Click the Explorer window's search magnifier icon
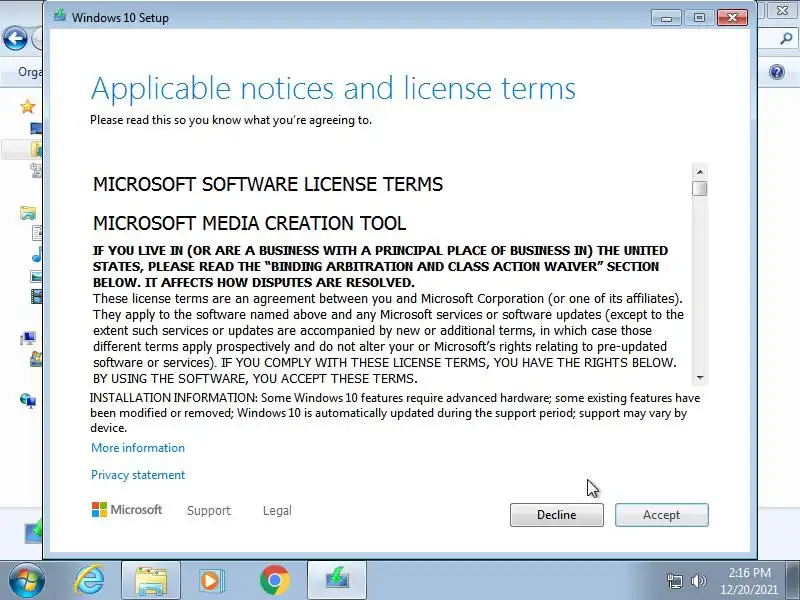 (786, 38)
